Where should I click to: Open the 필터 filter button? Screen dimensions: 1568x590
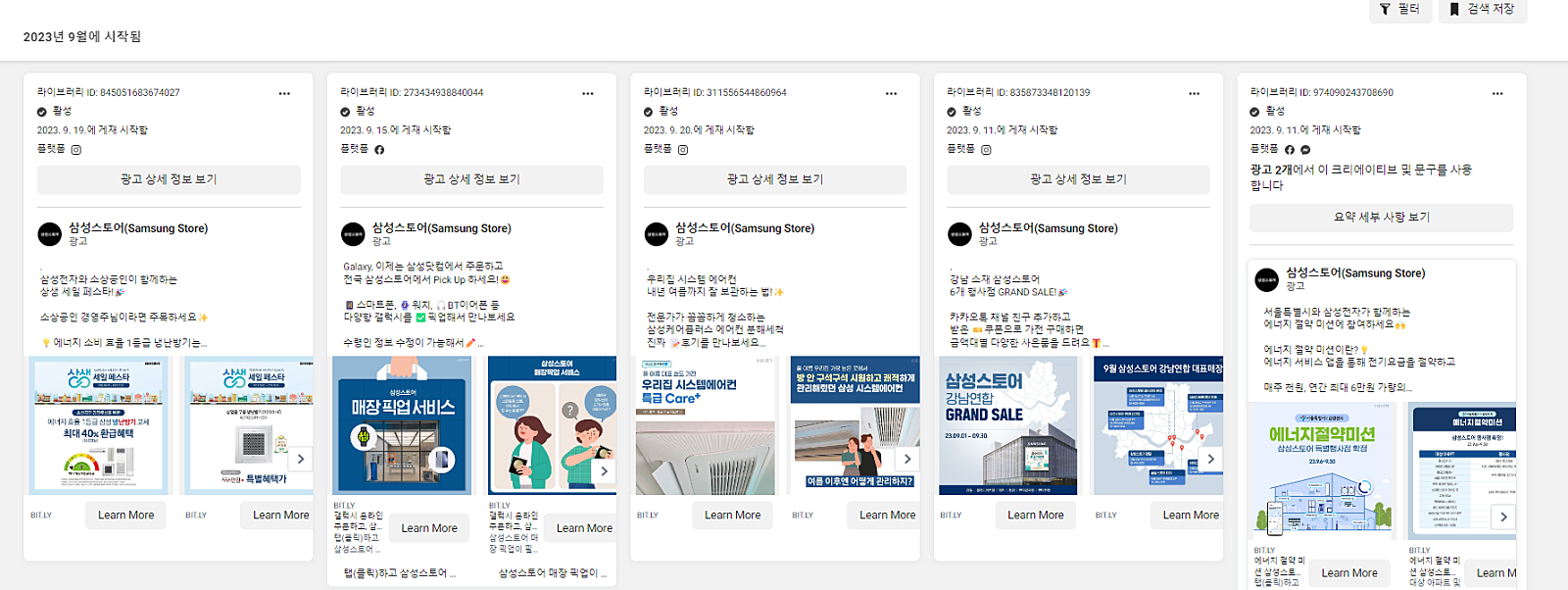1399,10
